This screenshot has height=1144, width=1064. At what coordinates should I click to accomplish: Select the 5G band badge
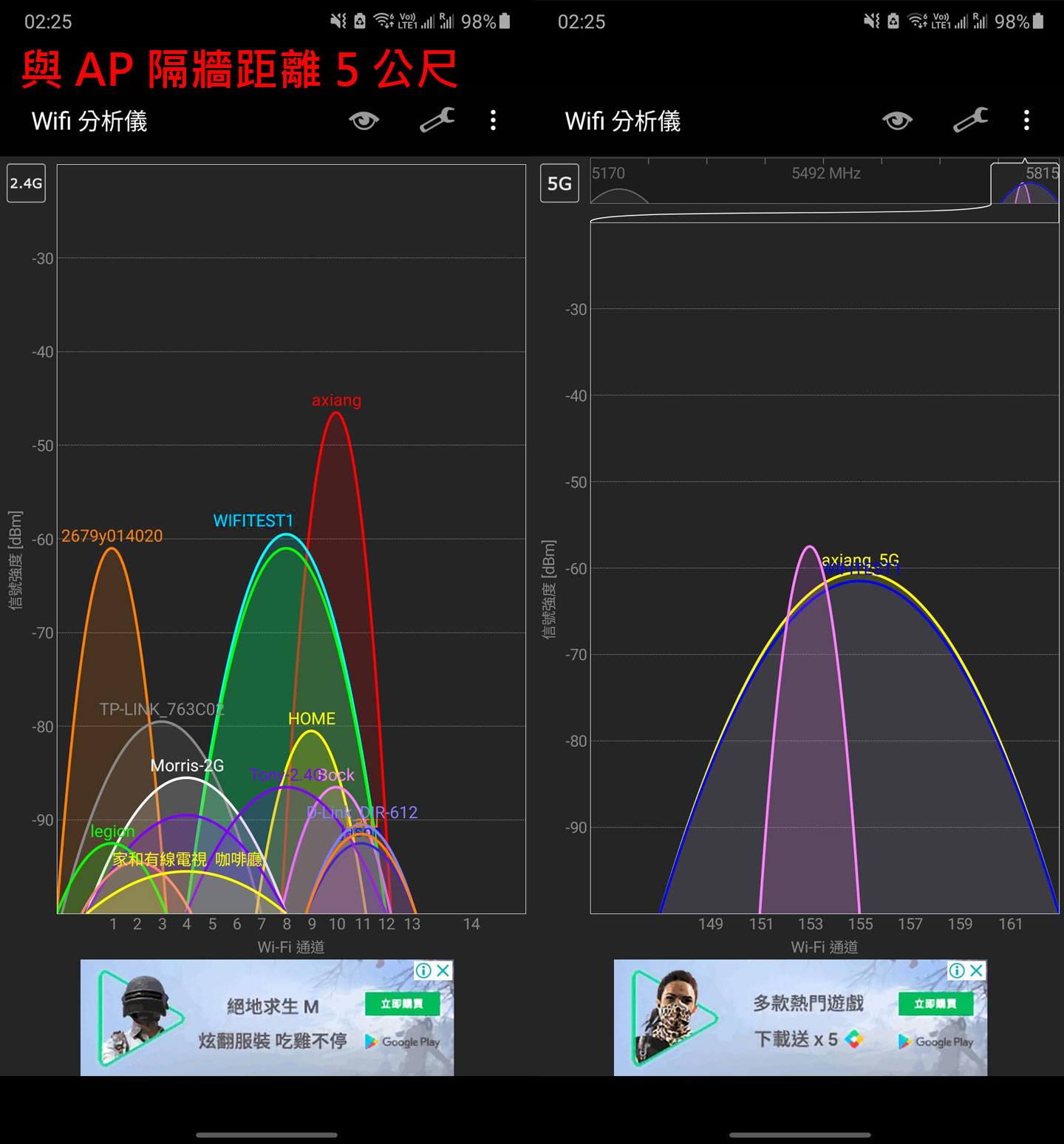click(559, 184)
